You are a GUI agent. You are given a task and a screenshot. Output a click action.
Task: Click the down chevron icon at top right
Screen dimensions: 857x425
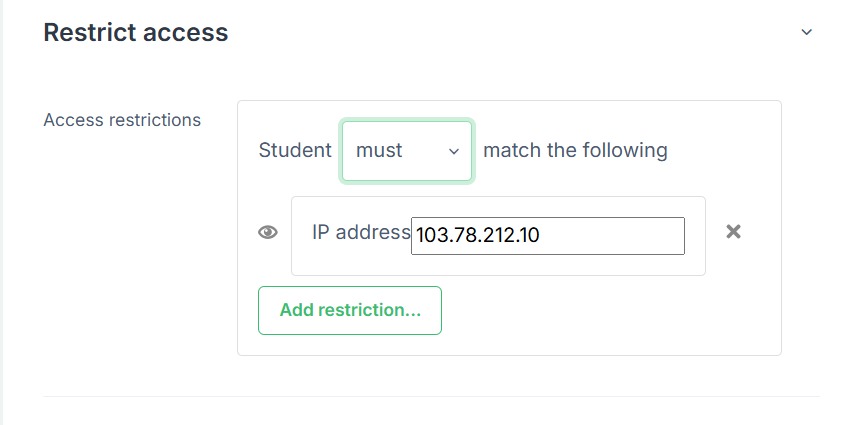806,32
